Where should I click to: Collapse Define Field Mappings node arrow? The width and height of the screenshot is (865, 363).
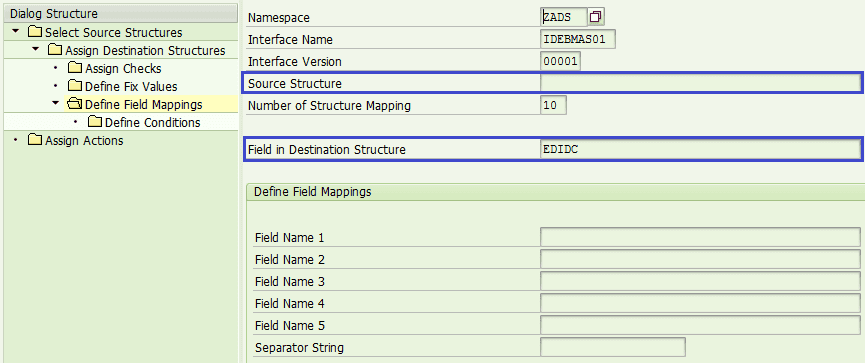tap(55, 104)
